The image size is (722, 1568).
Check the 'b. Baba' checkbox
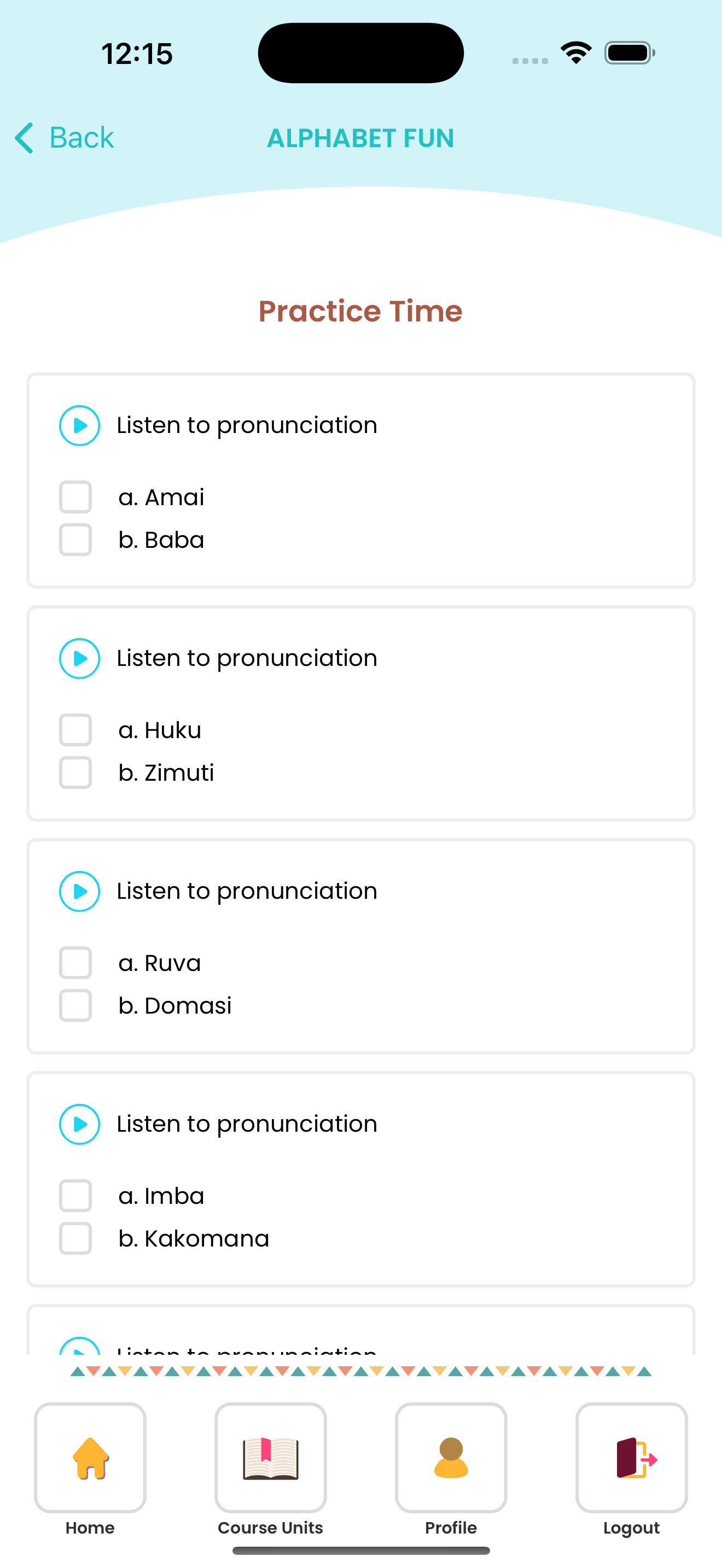coord(75,540)
